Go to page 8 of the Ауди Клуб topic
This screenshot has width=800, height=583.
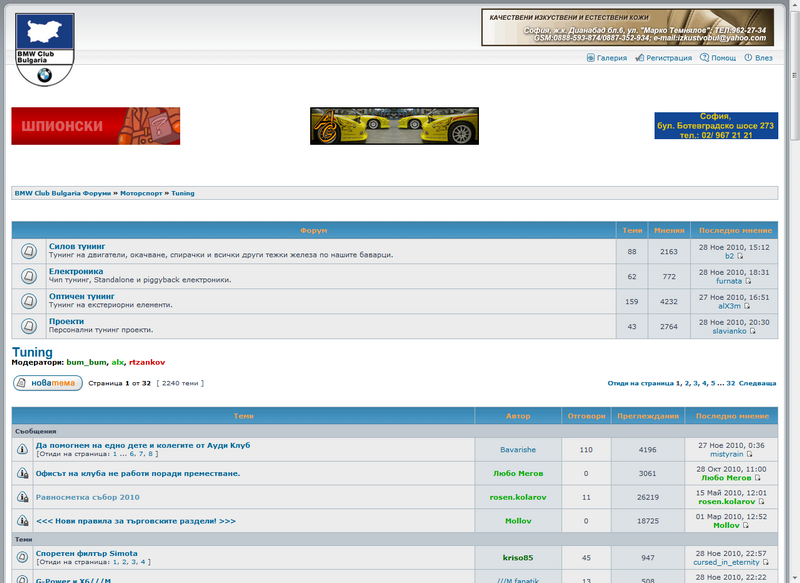(x=151, y=454)
